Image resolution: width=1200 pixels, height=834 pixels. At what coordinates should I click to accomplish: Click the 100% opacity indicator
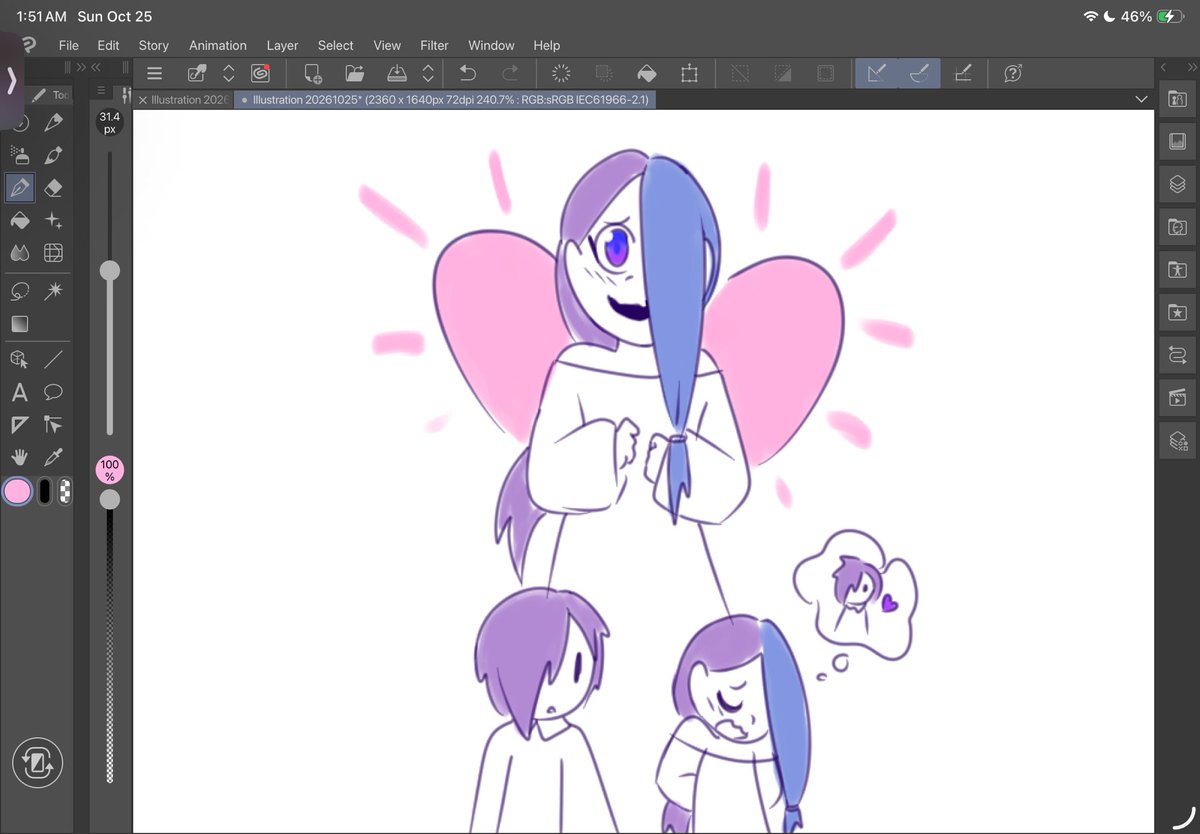coord(109,470)
